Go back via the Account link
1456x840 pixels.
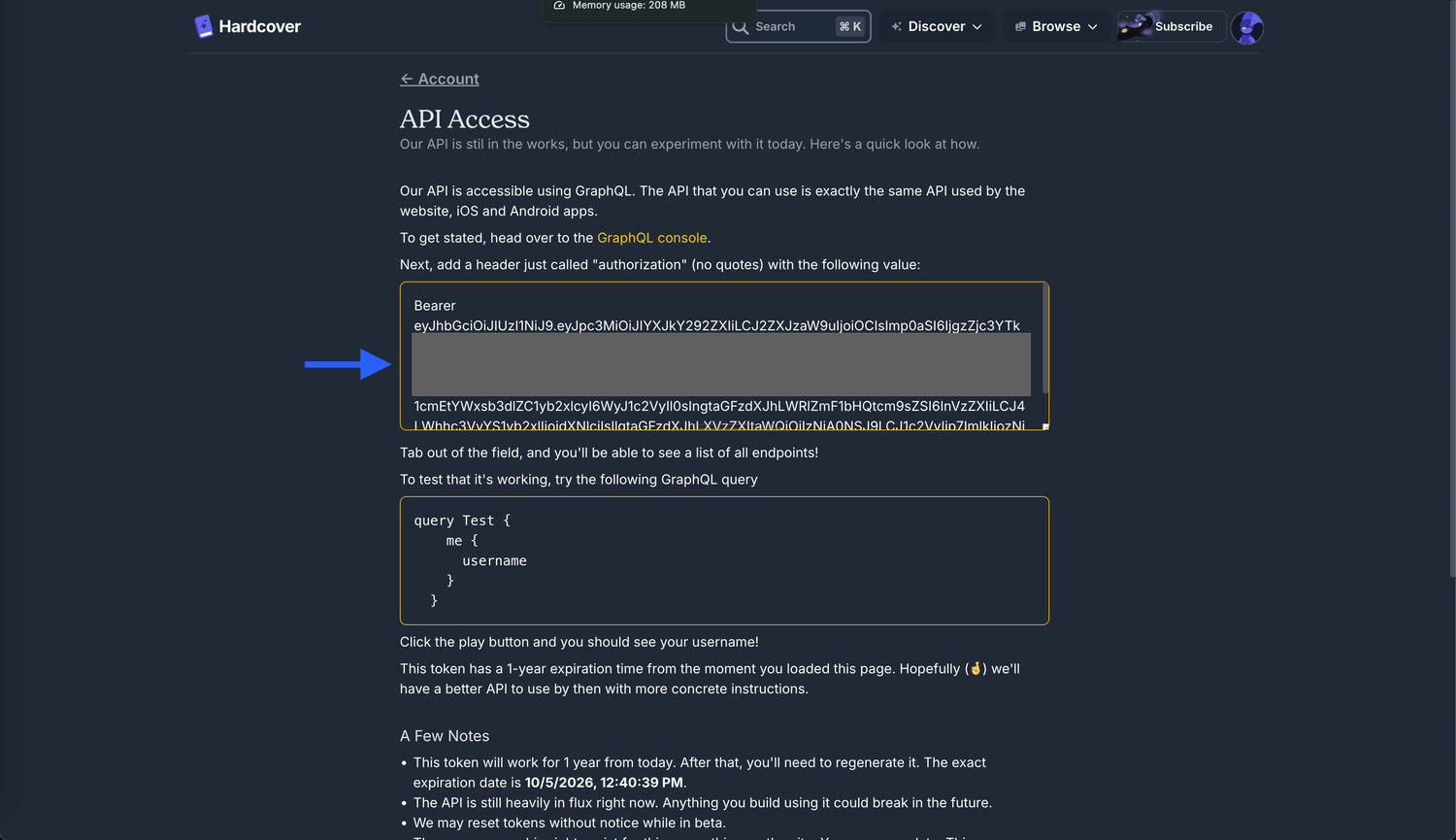pos(439,79)
